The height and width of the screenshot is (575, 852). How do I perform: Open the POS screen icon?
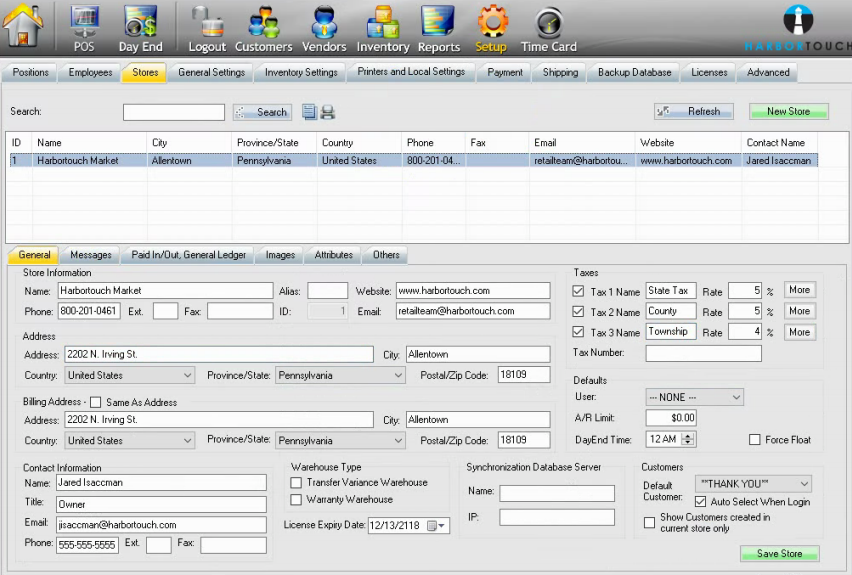coord(84,24)
